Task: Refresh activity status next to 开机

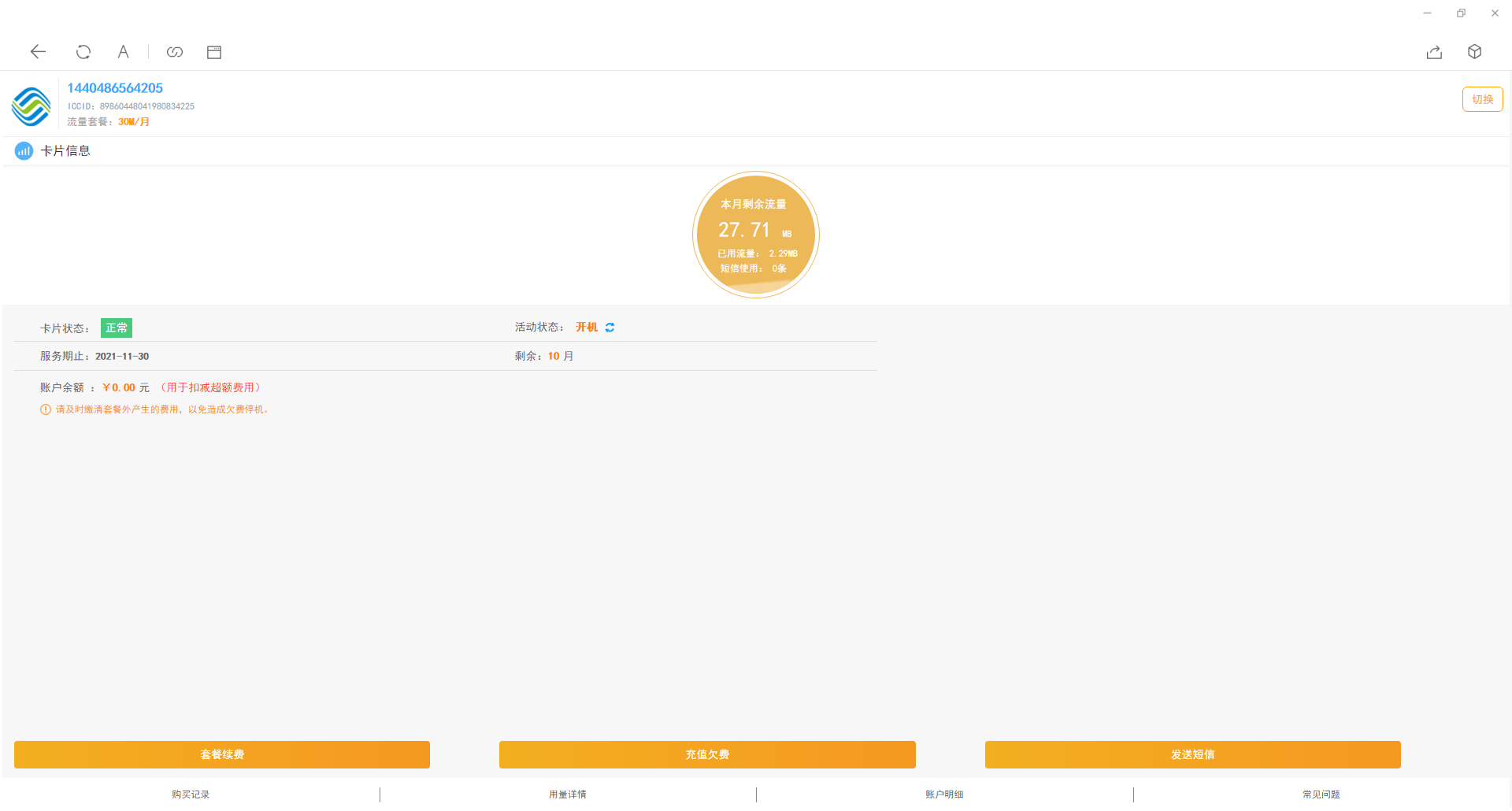Action: 610,328
